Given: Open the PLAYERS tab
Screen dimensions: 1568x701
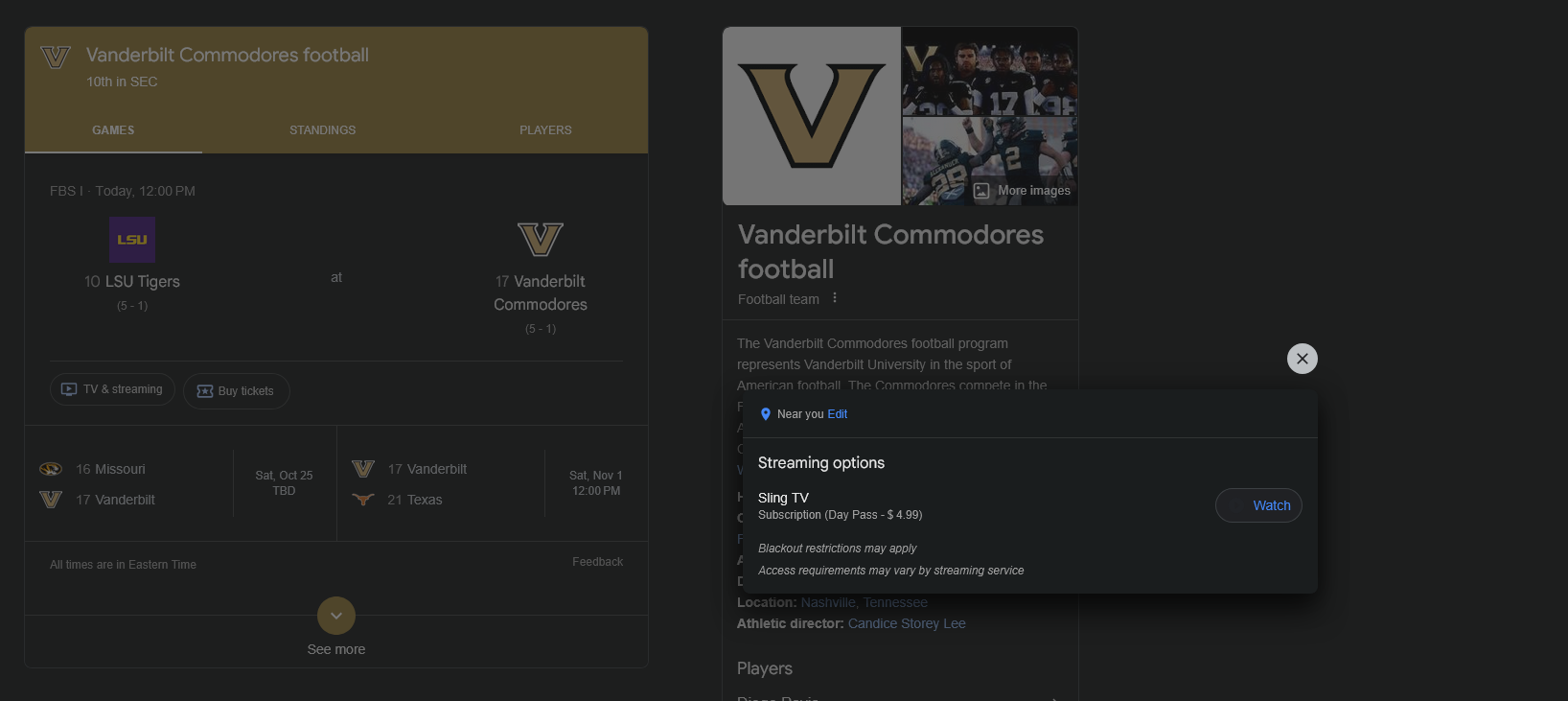Looking at the screenshot, I should pos(545,130).
